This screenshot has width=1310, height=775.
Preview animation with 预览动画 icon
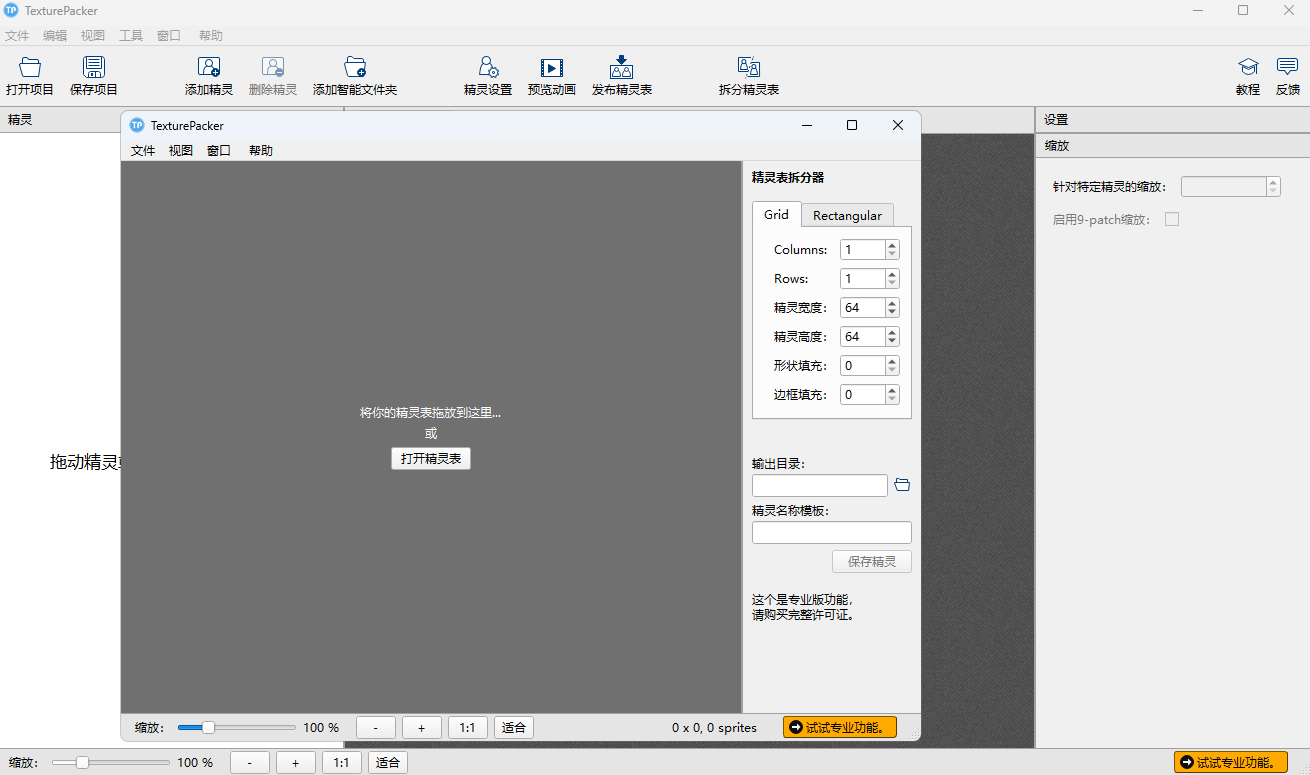551,75
